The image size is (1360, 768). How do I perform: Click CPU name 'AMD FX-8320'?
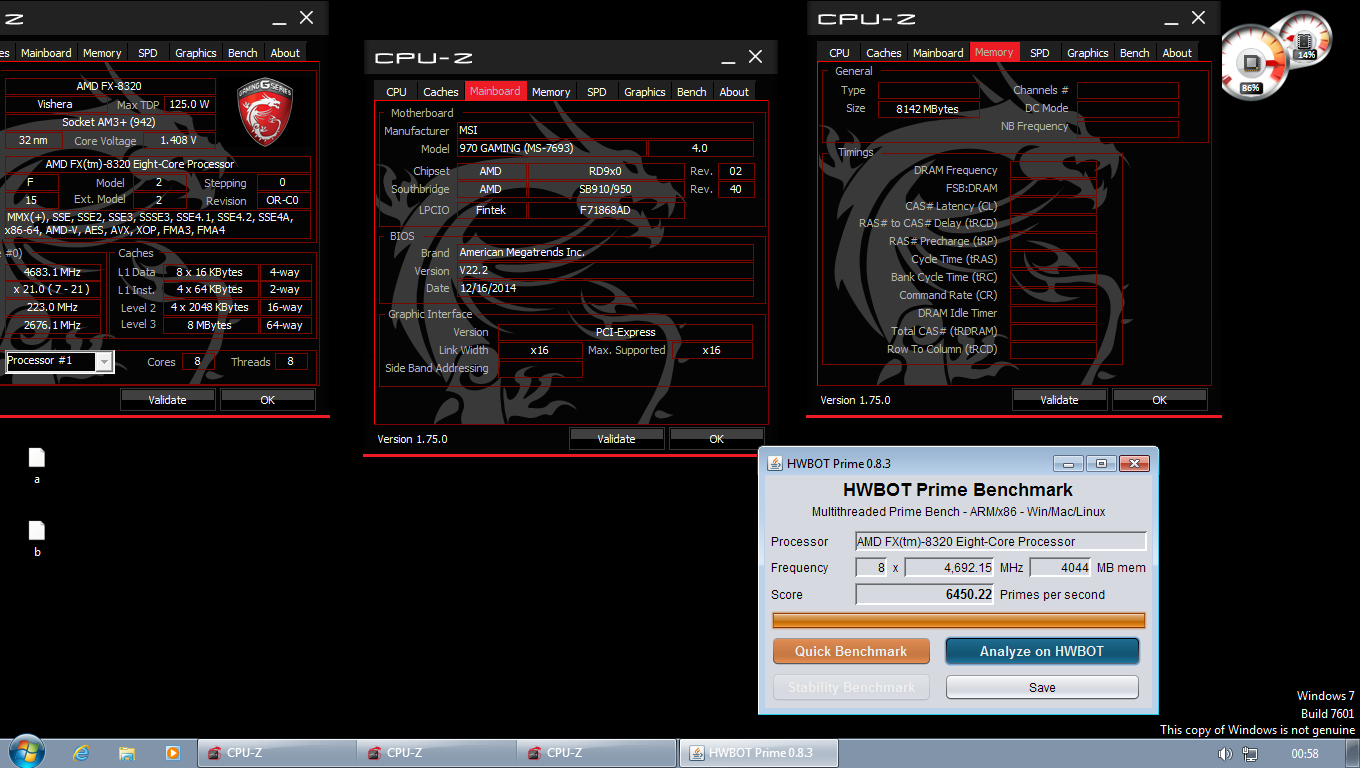pos(109,86)
